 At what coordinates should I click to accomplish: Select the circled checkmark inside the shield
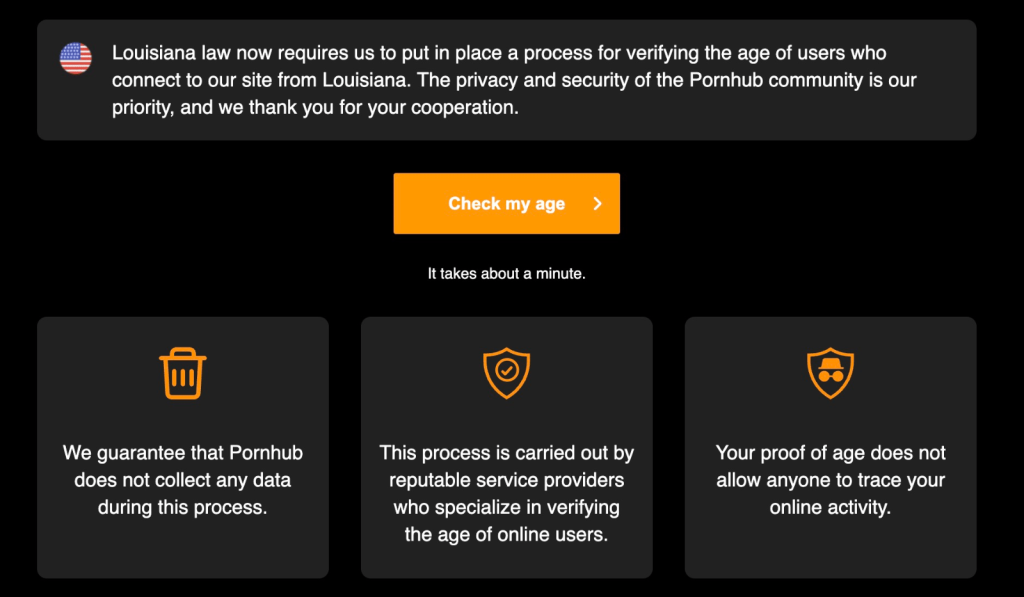pos(507,370)
